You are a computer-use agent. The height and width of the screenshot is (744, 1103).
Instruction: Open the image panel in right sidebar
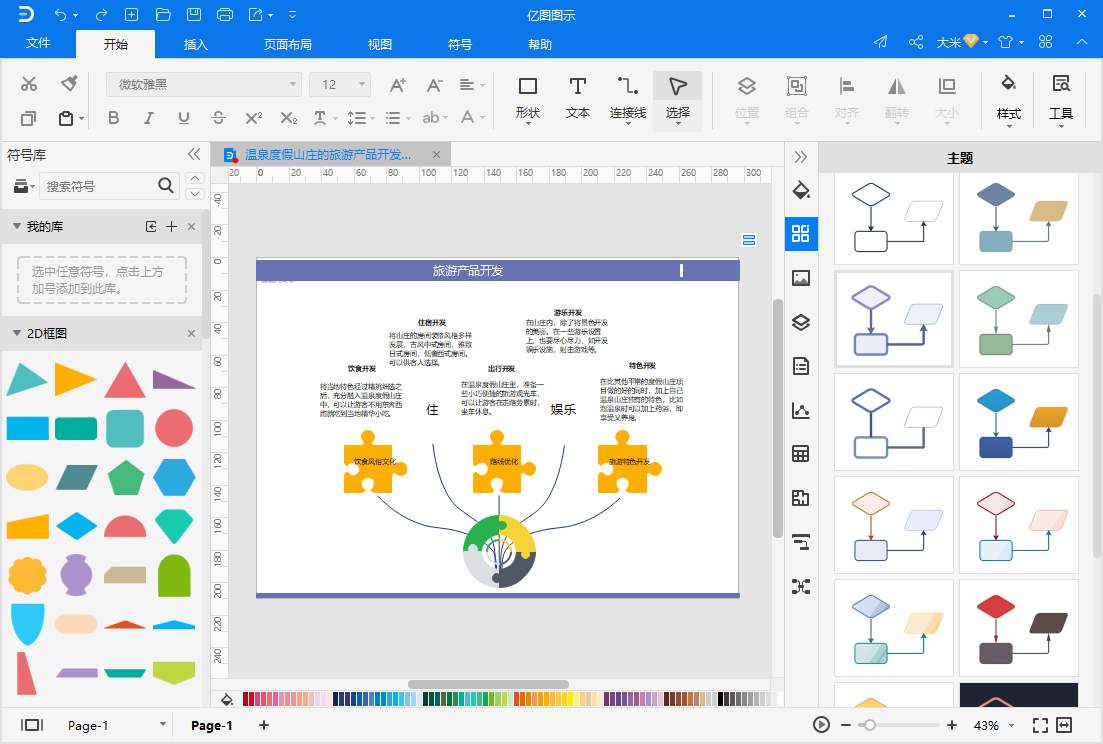[x=801, y=278]
